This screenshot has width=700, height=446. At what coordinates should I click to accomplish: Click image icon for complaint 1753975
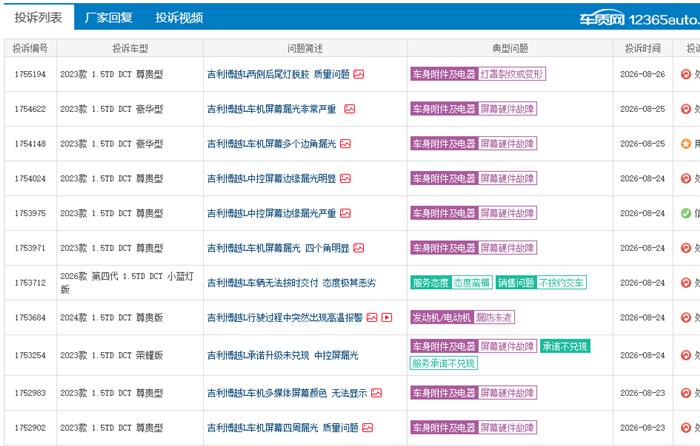346,213
